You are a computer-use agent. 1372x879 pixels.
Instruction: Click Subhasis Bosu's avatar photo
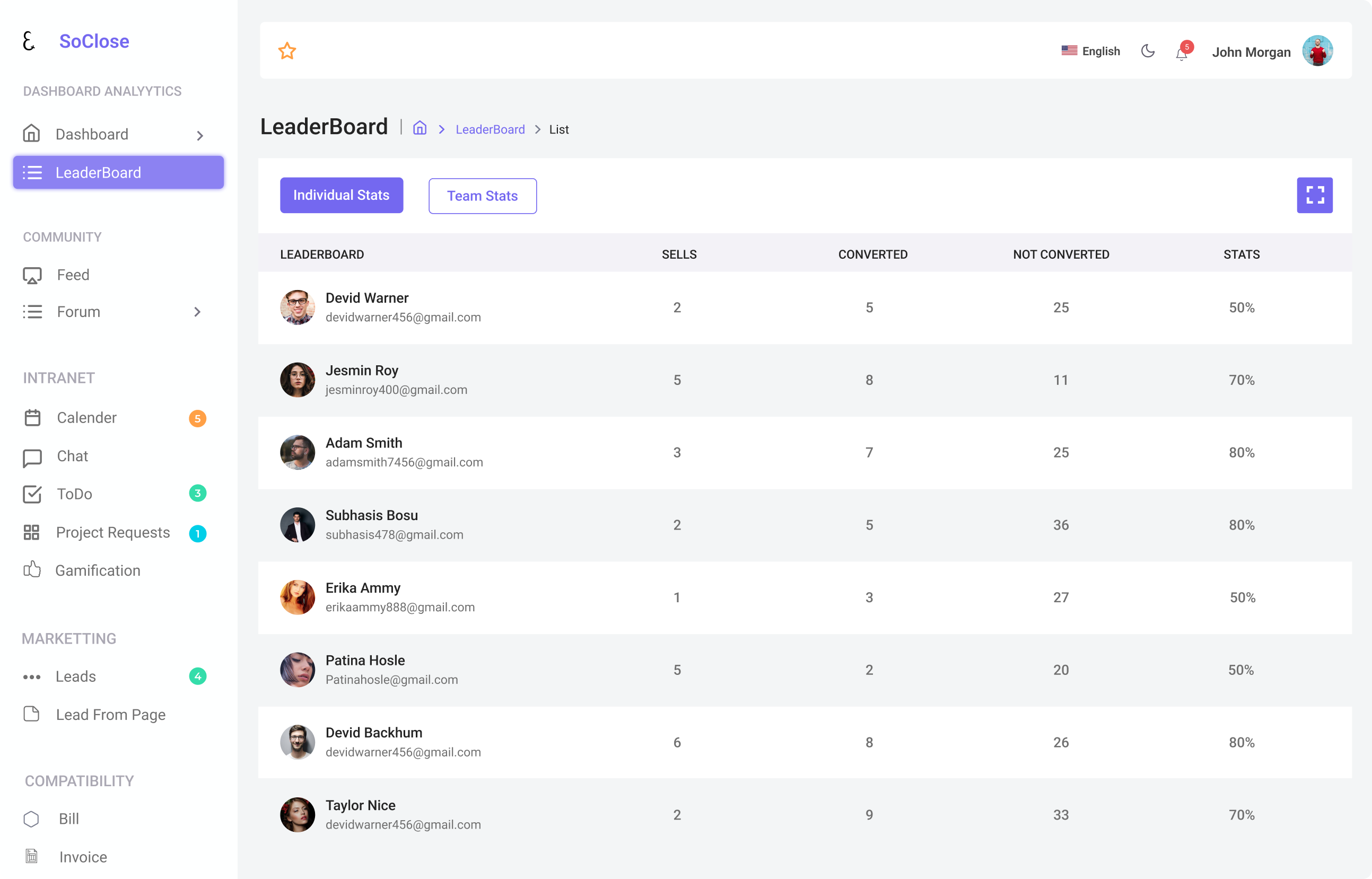pyautogui.click(x=298, y=524)
